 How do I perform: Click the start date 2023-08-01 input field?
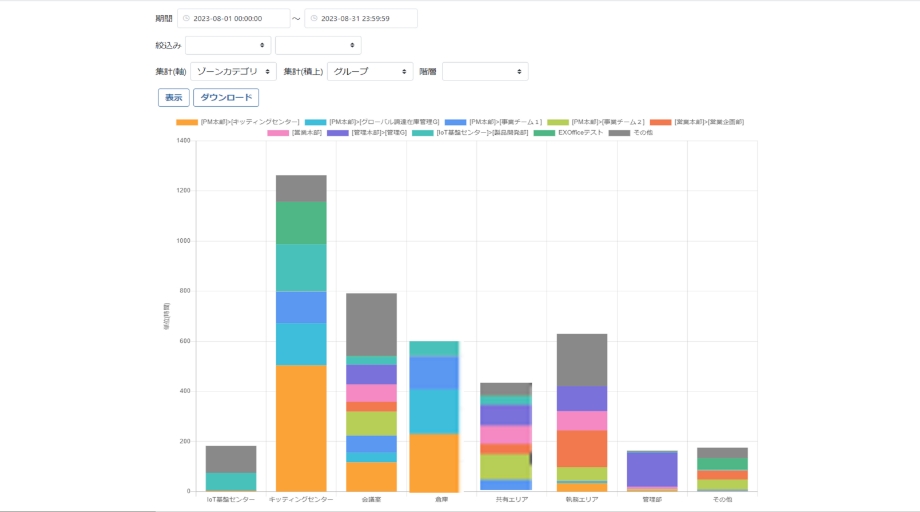(x=238, y=19)
